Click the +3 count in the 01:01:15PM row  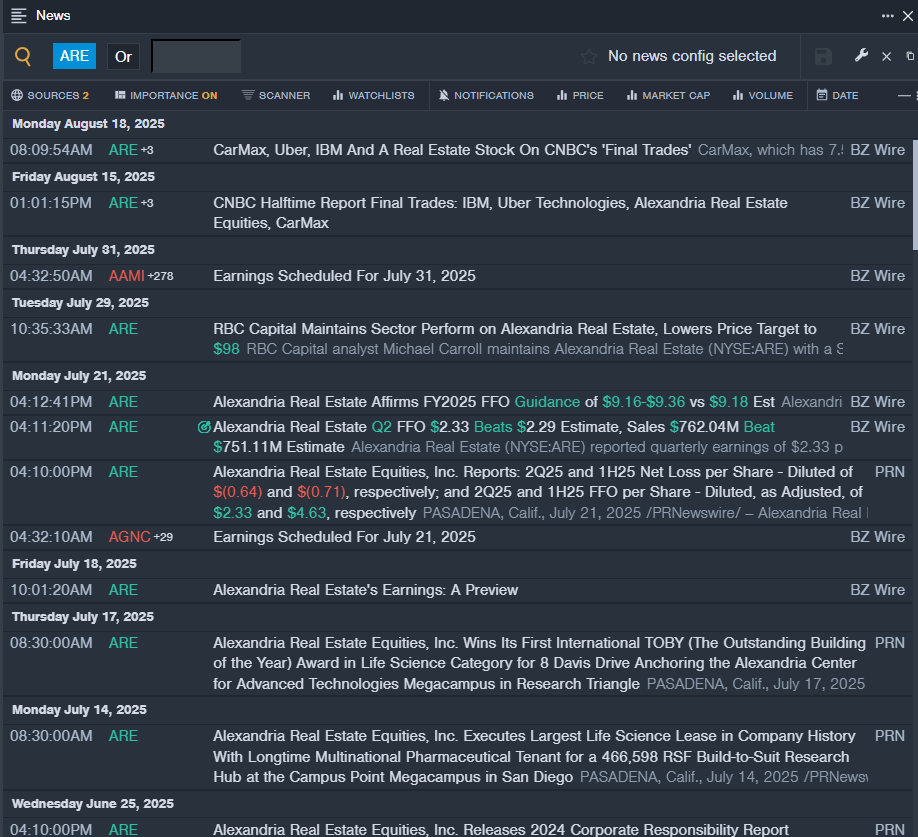pos(147,203)
